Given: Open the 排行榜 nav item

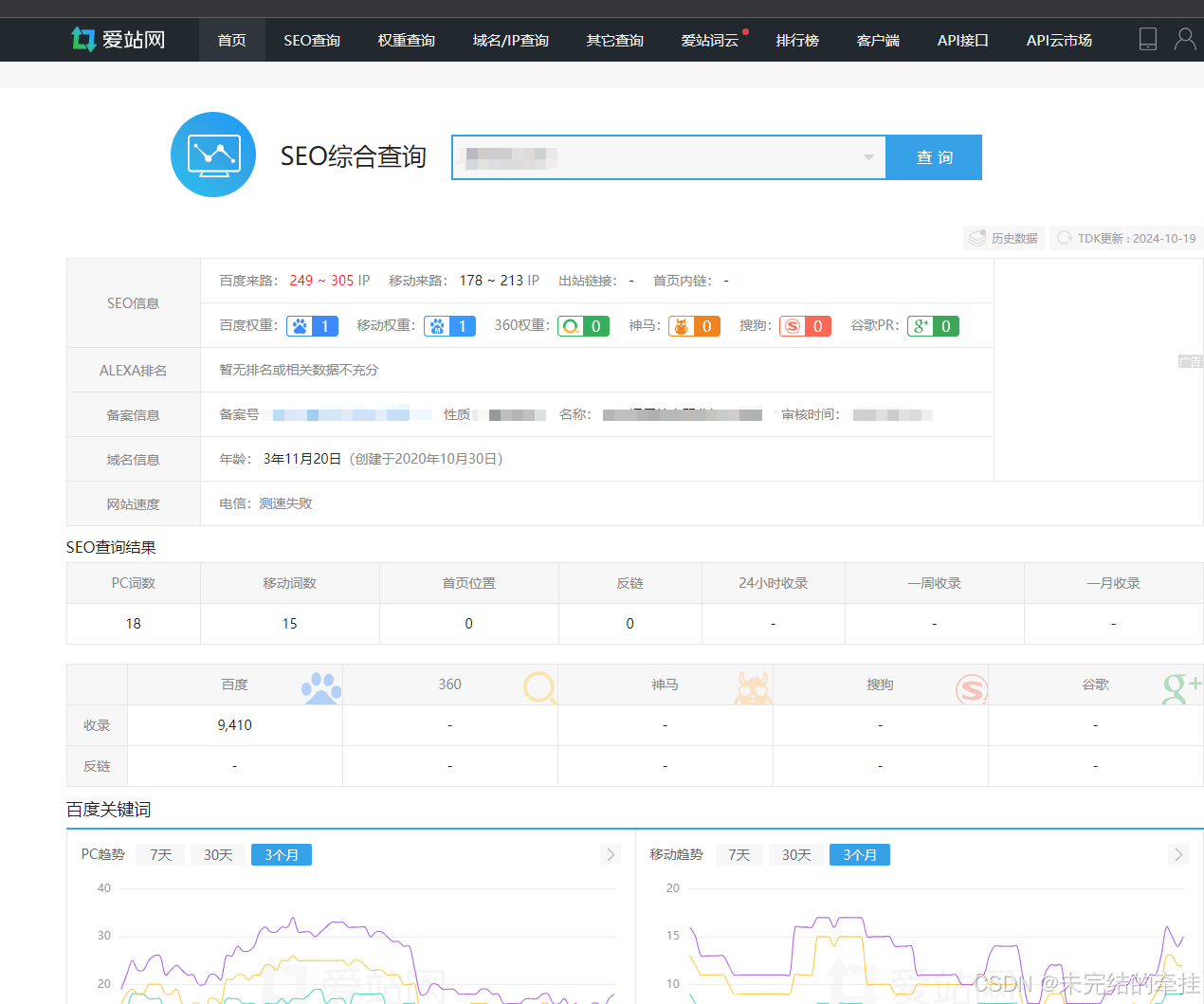Looking at the screenshot, I should [x=797, y=40].
